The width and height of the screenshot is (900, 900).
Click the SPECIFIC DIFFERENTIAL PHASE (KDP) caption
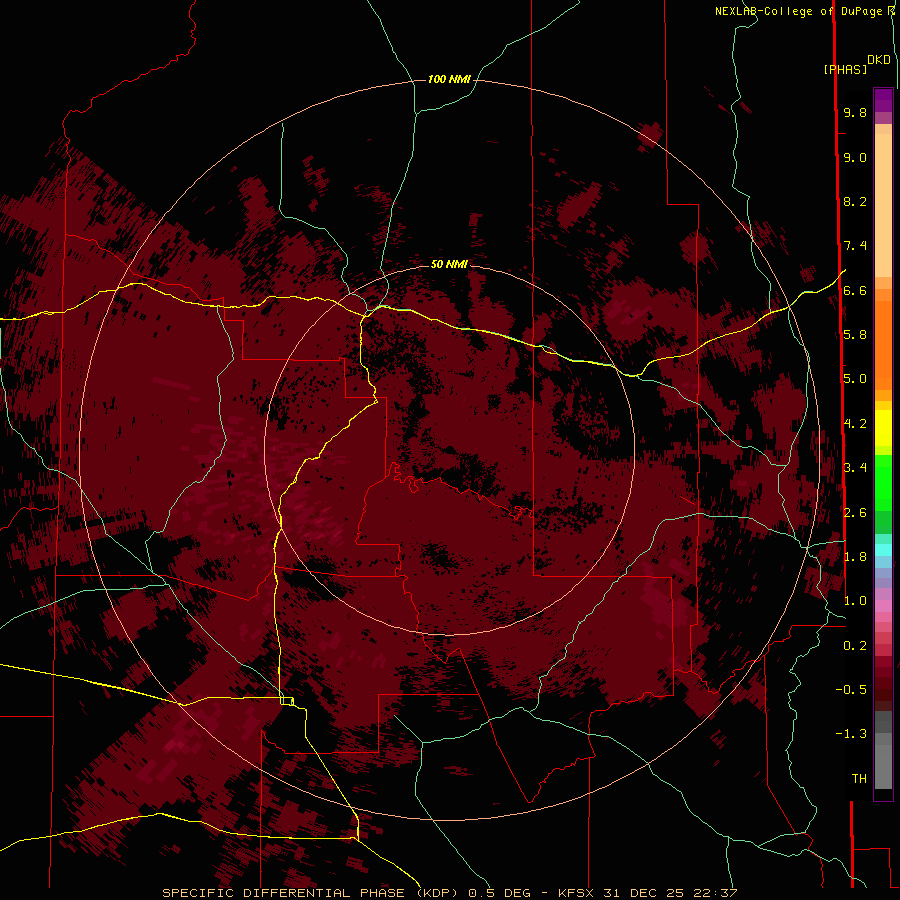[311, 893]
